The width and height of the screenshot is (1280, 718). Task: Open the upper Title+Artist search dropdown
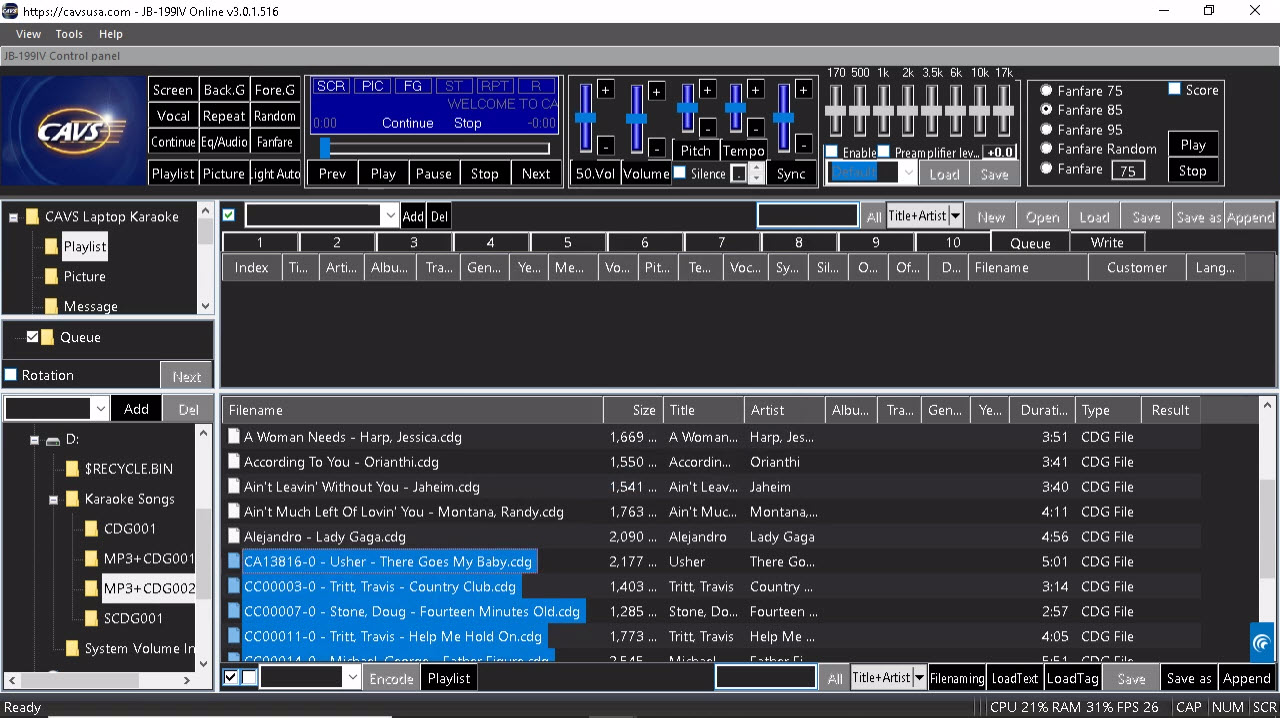tap(955, 216)
